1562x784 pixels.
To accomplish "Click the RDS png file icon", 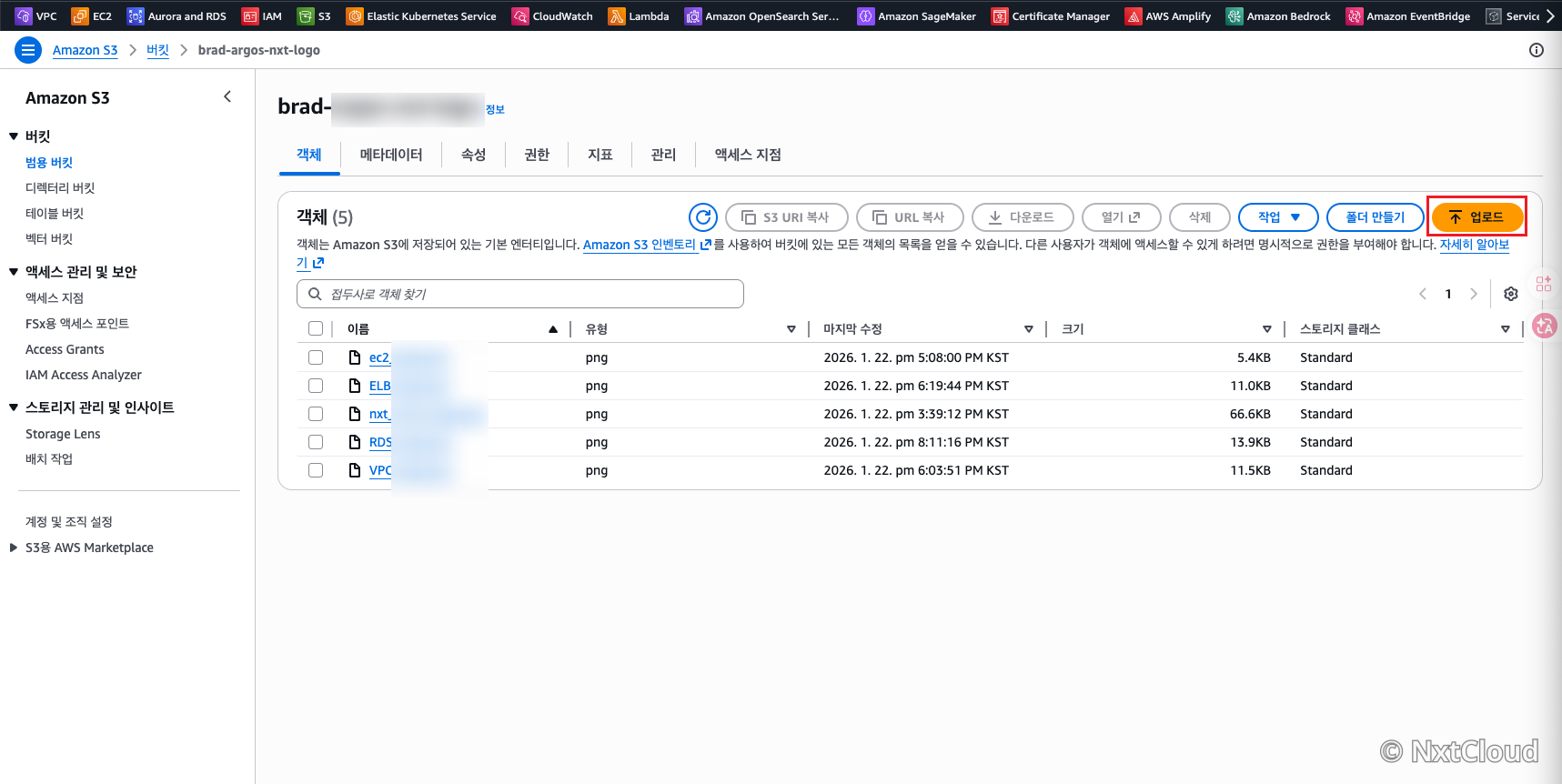I will [355, 442].
